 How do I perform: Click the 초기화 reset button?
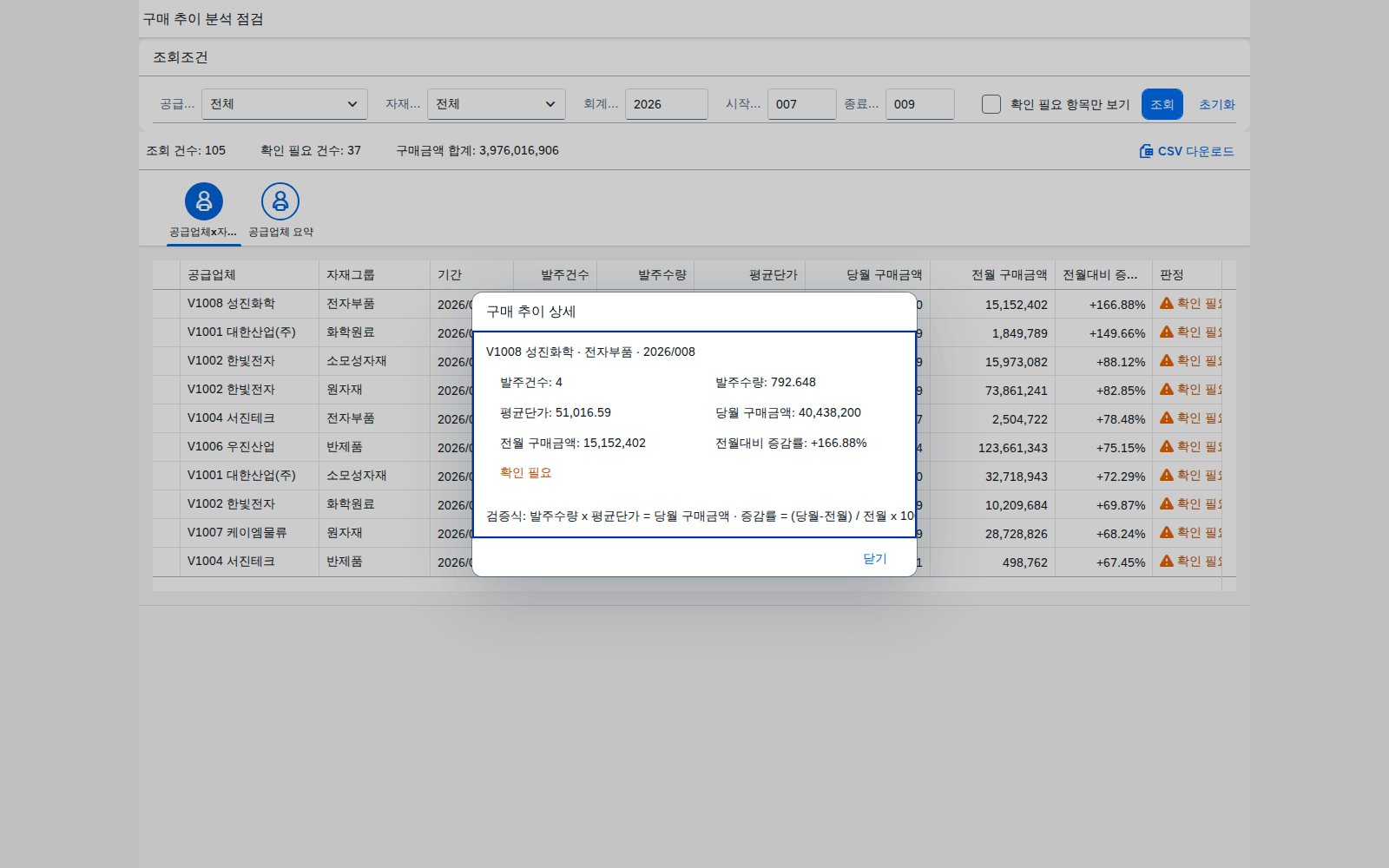(x=1217, y=104)
